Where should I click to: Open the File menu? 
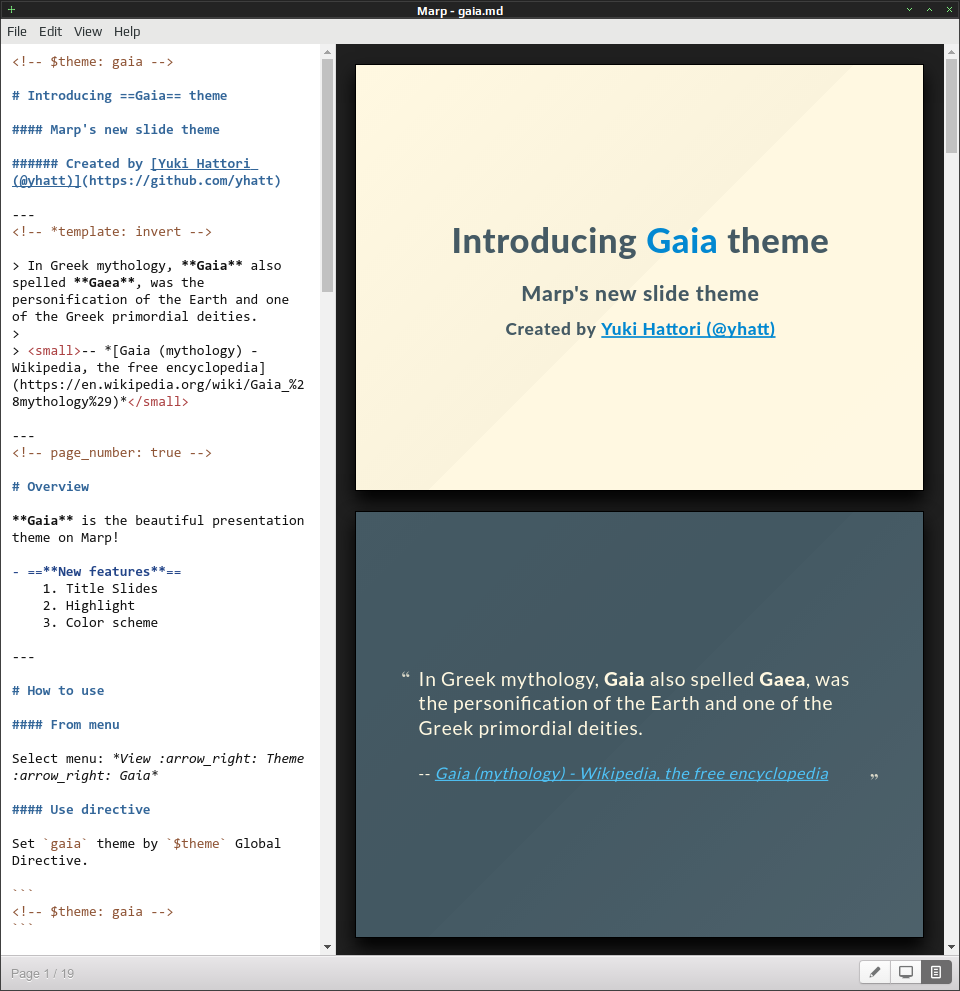[x=16, y=32]
